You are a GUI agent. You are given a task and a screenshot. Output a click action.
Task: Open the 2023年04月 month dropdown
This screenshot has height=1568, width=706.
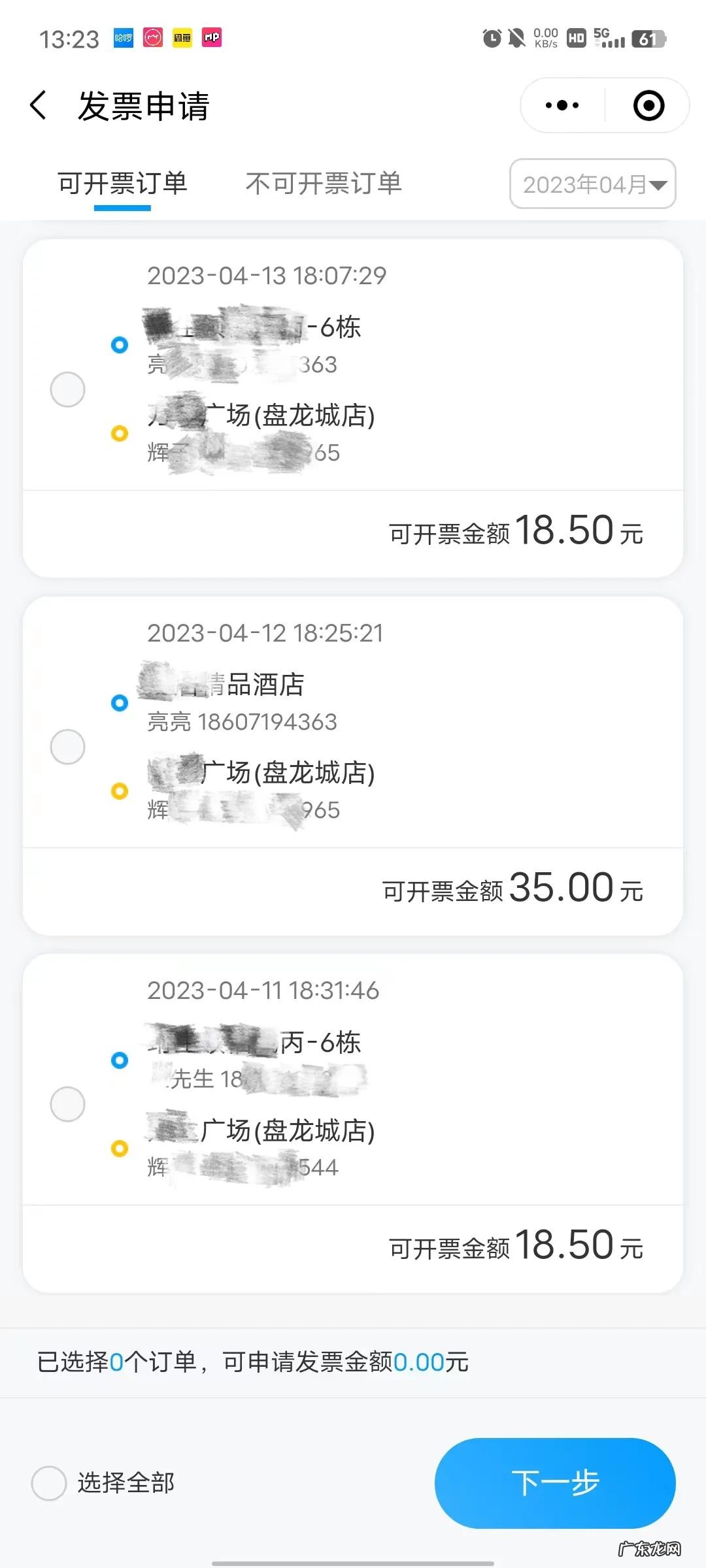pos(592,184)
